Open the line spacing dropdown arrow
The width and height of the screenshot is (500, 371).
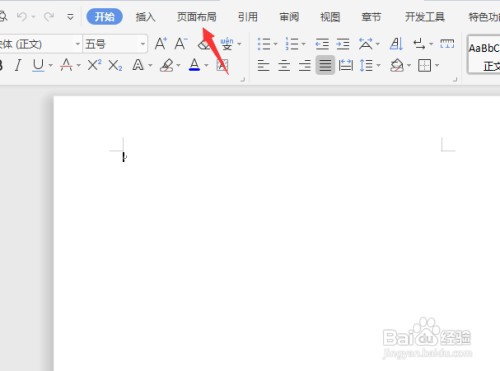click(378, 65)
